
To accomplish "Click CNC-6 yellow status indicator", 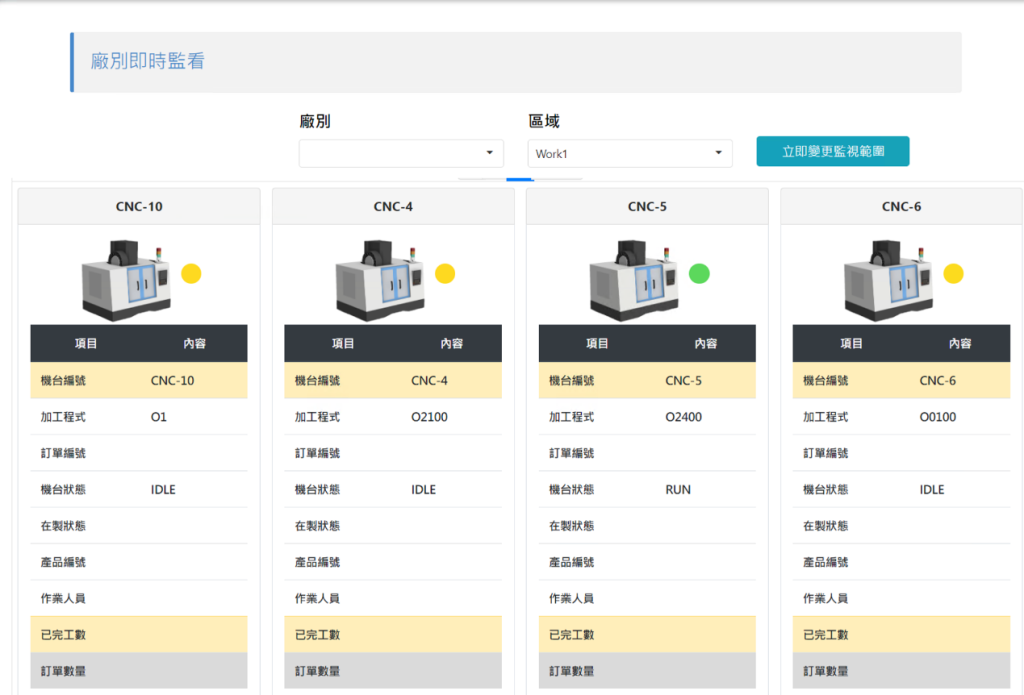I will coord(953,274).
